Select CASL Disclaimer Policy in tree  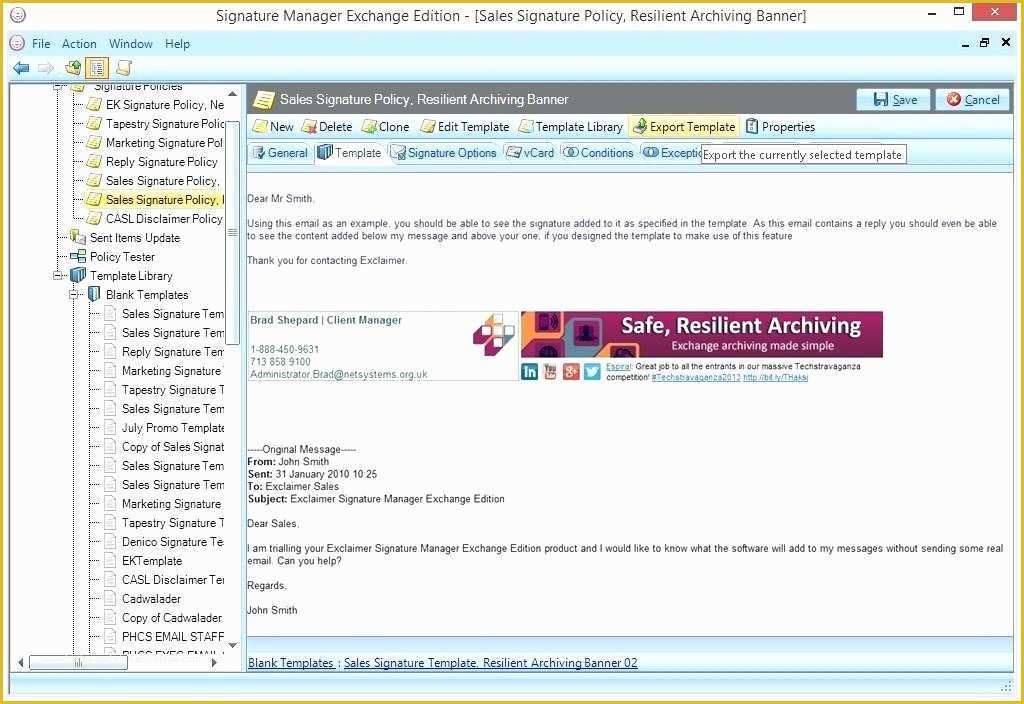coord(155,218)
